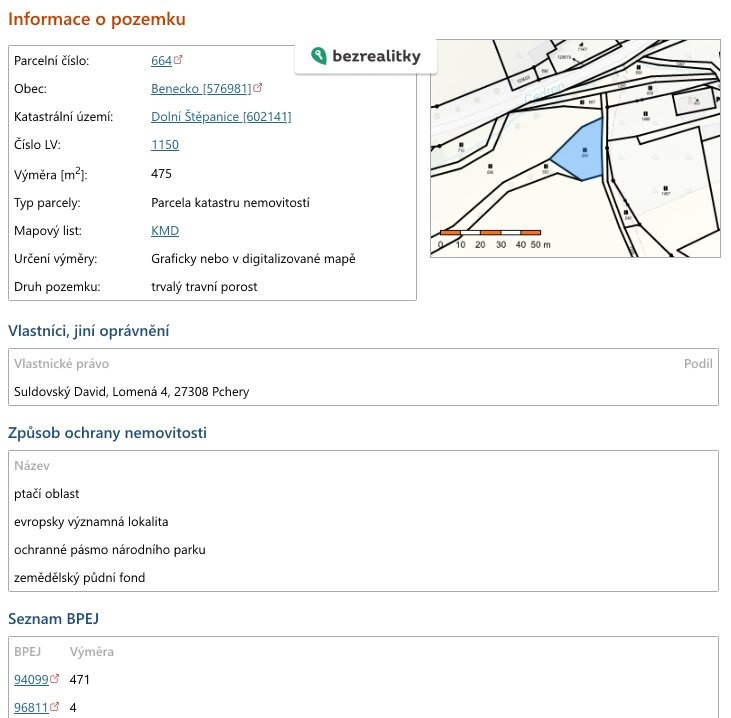This screenshot has width=731, height=718.
Task: Click the KMD map sheet link
Action: [x=165, y=230]
